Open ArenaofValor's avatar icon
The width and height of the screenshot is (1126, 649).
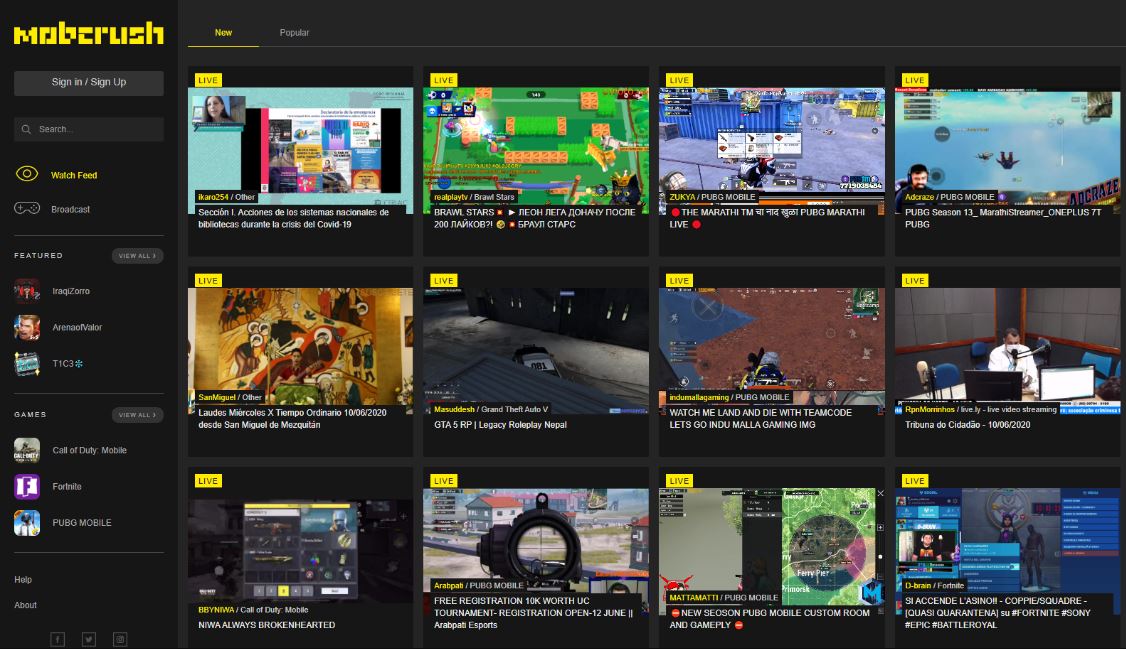point(27,327)
